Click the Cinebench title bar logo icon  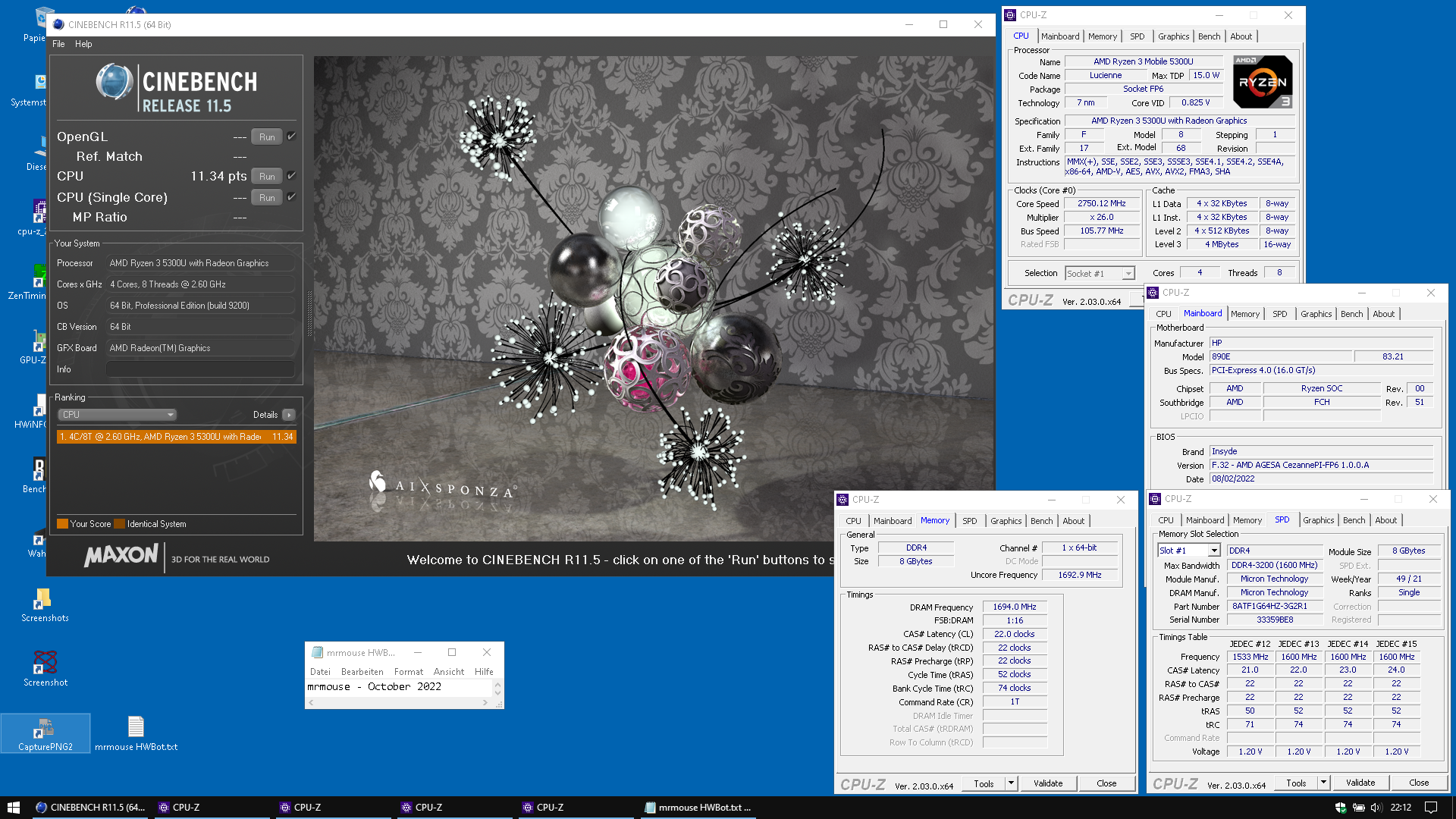pyautogui.click(x=58, y=24)
